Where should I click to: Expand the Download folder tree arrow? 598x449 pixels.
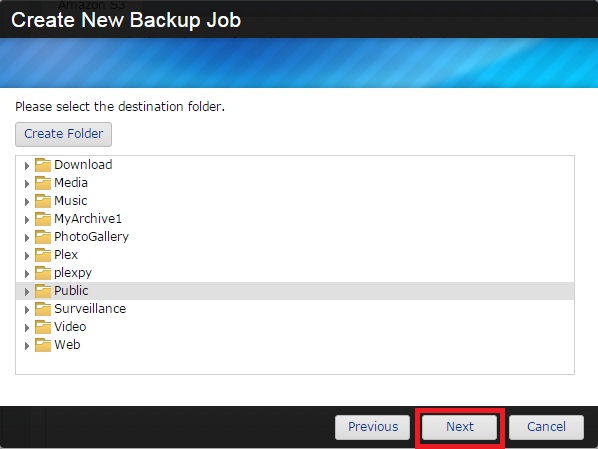(x=27, y=166)
